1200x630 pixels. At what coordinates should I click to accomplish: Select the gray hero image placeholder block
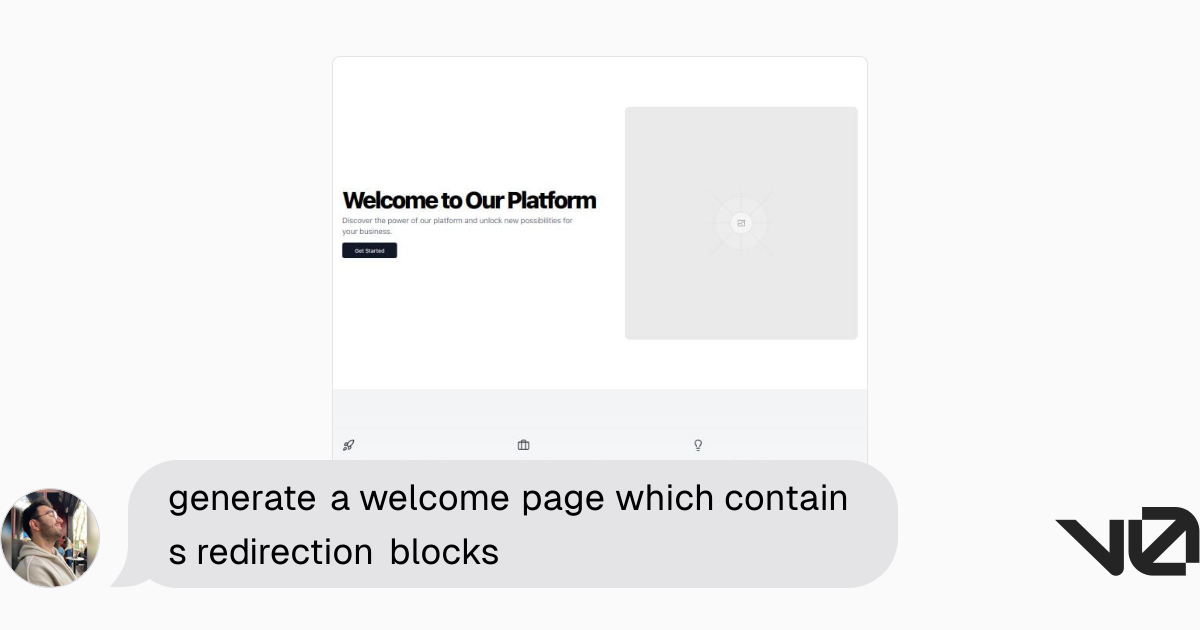click(741, 223)
